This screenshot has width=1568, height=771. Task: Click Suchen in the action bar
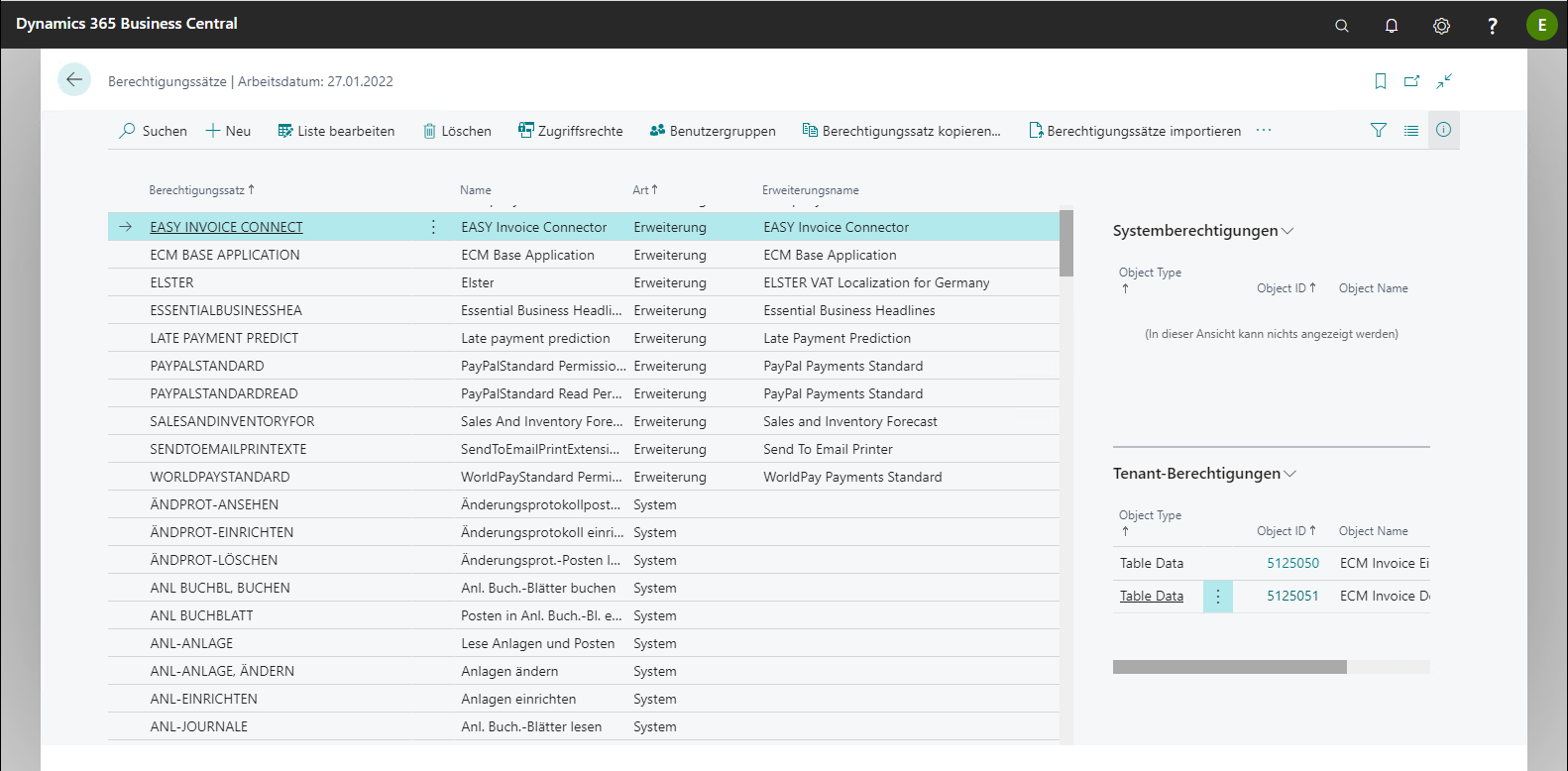pos(153,131)
